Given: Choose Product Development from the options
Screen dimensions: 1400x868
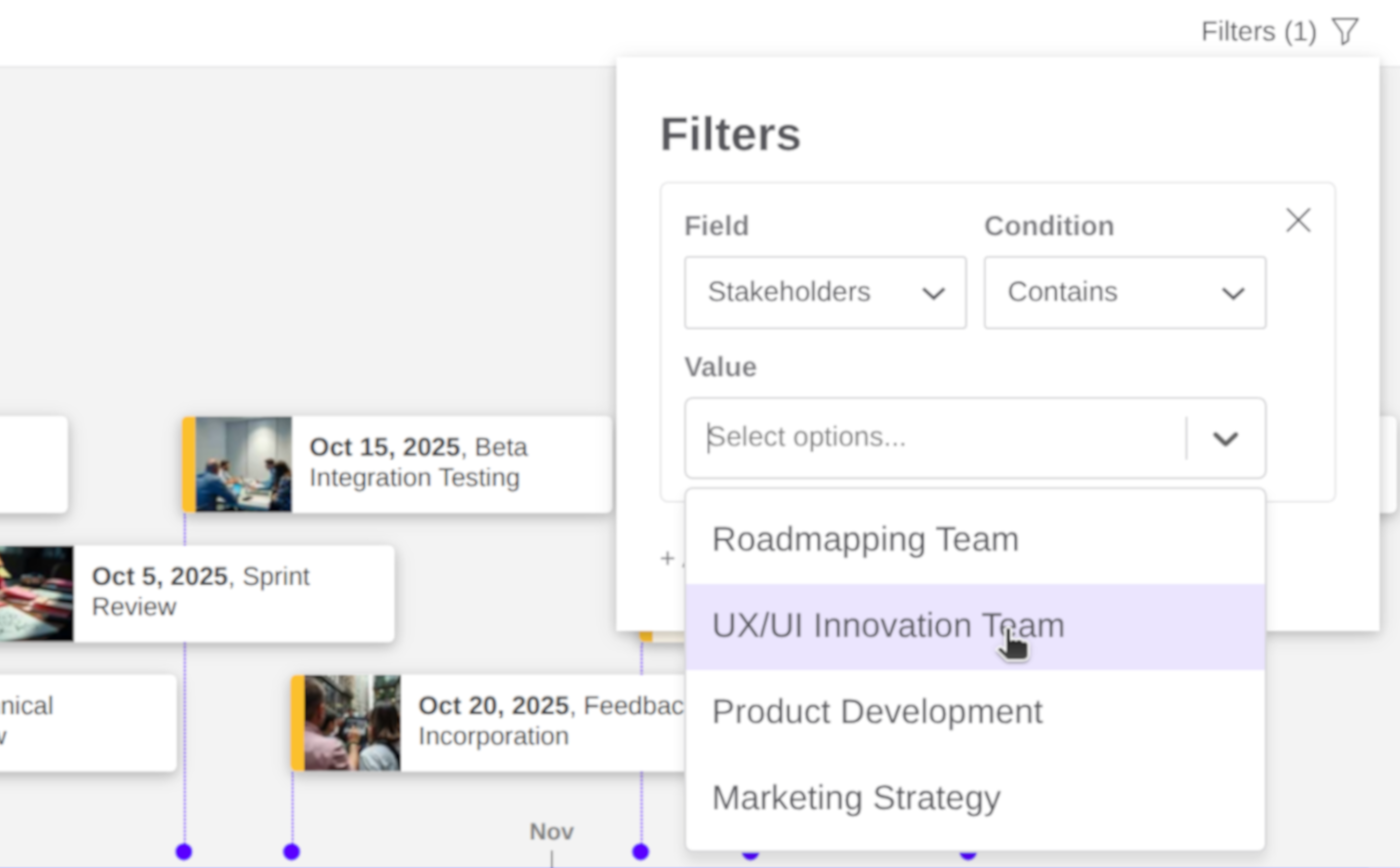Looking at the screenshot, I should pyautogui.click(x=877, y=712).
